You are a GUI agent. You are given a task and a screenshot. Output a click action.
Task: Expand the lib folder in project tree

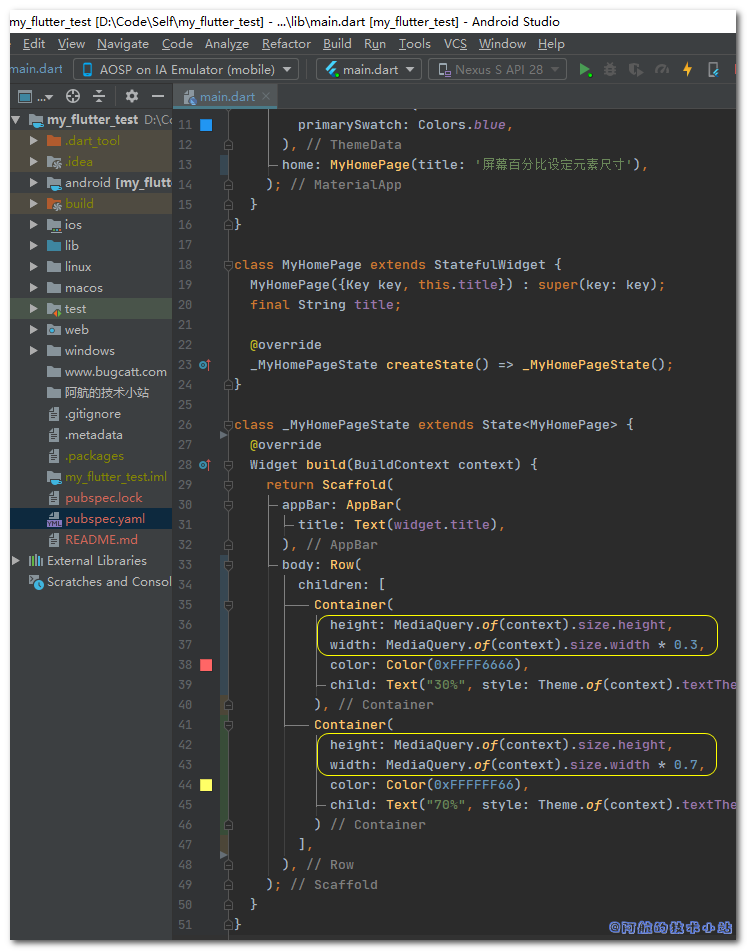pyautogui.click(x=34, y=246)
